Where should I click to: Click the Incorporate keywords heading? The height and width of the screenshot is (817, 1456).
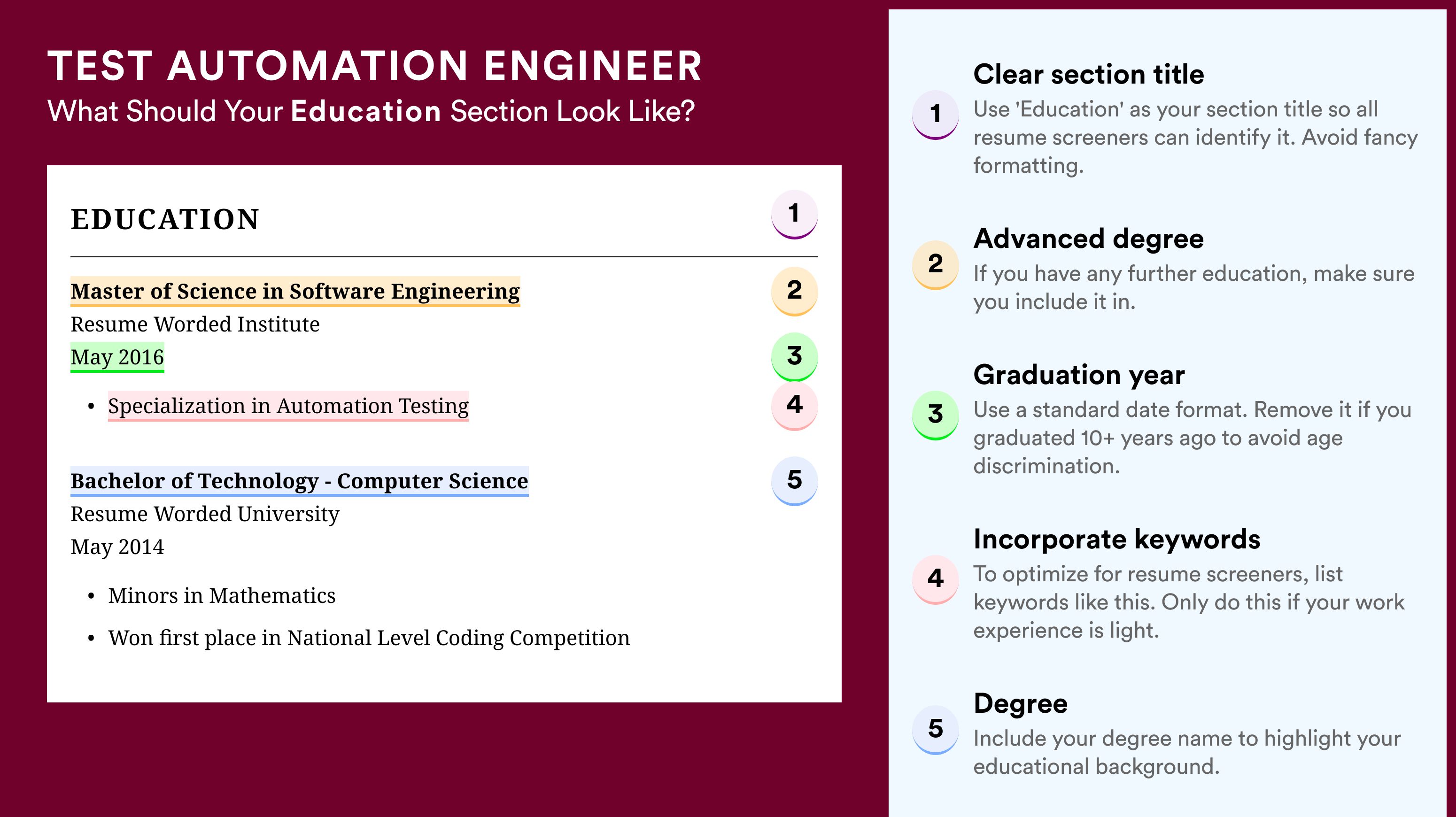tap(1117, 539)
